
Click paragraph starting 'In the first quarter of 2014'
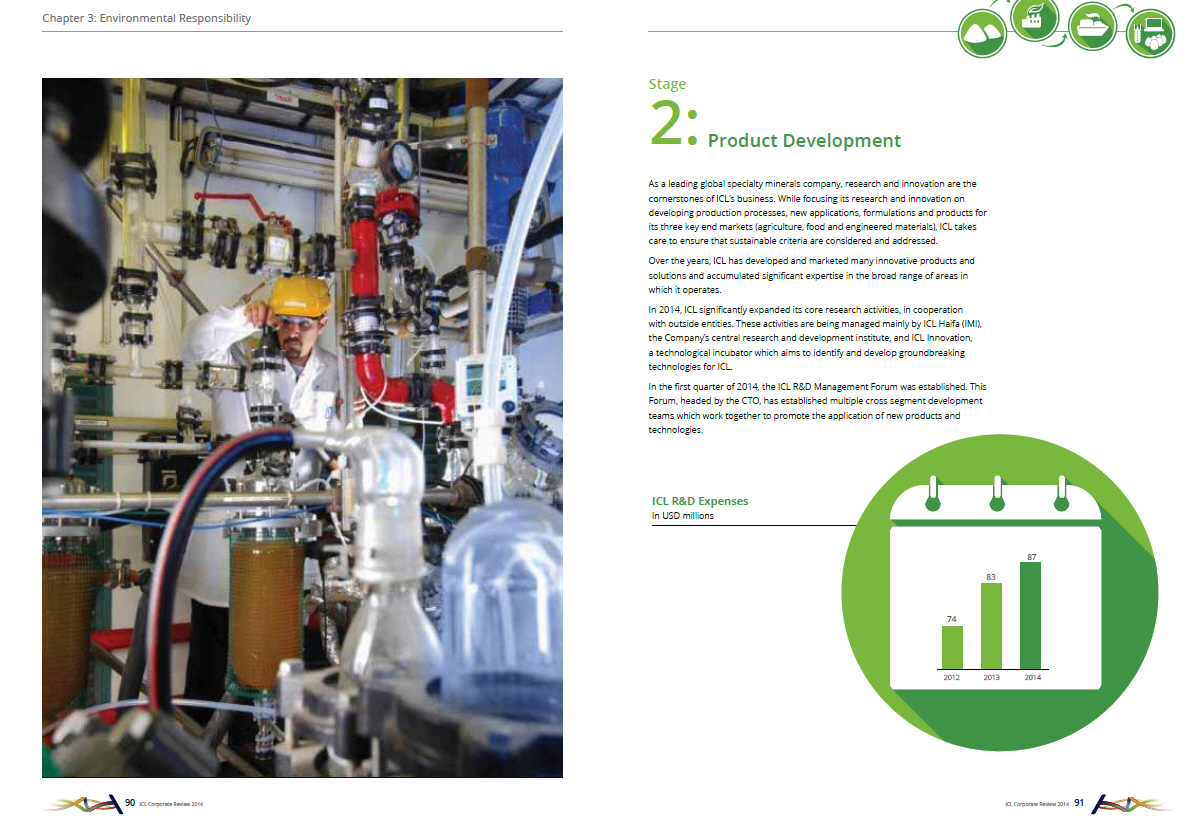point(817,408)
